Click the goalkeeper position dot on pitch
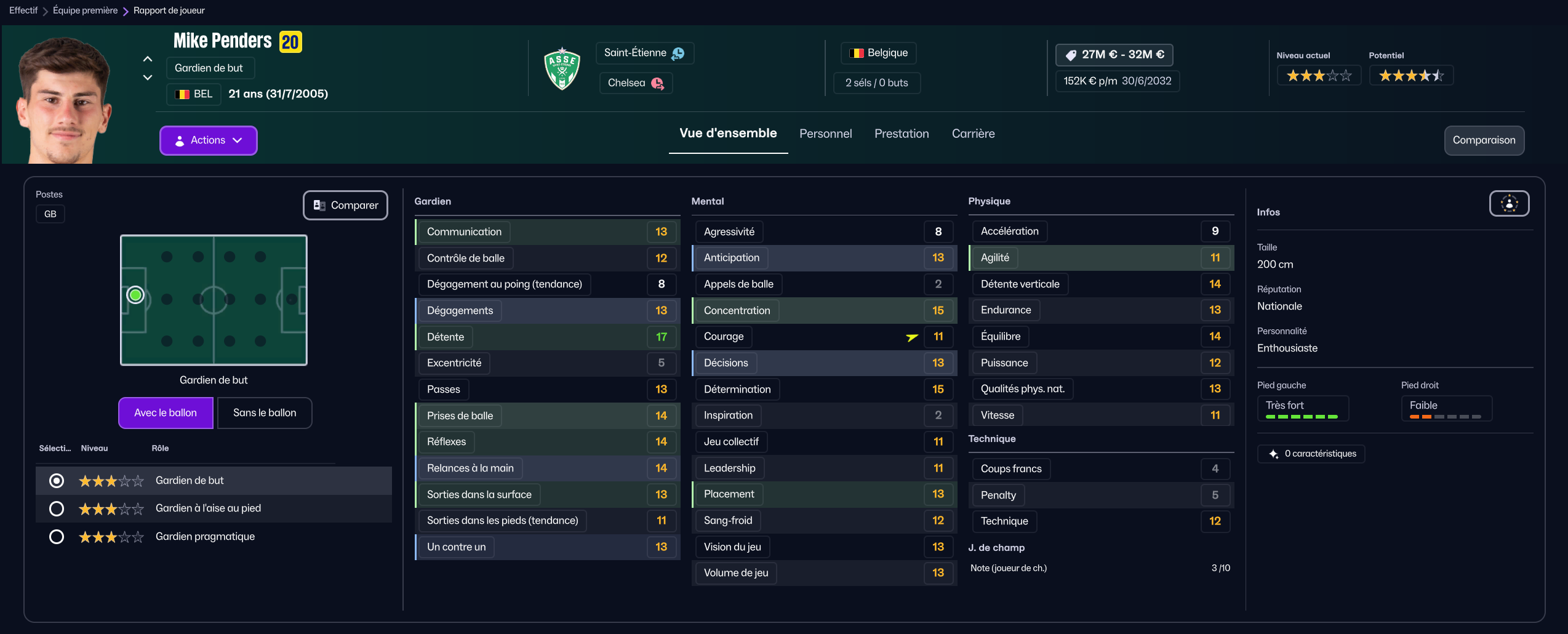 pyautogui.click(x=135, y=295)
